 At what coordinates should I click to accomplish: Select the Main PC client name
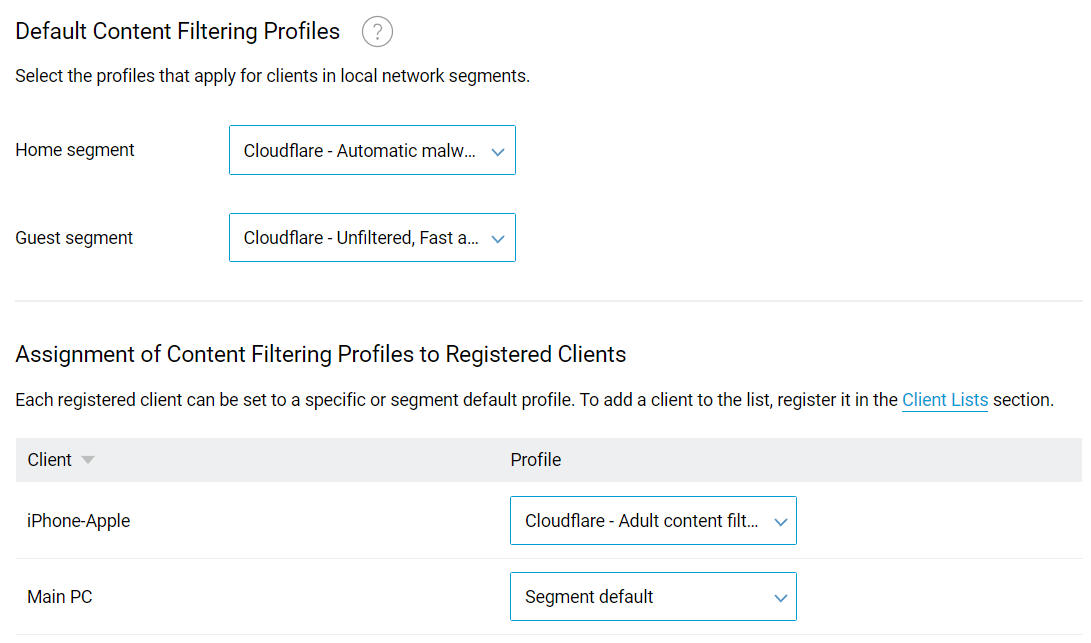(60, 597)
